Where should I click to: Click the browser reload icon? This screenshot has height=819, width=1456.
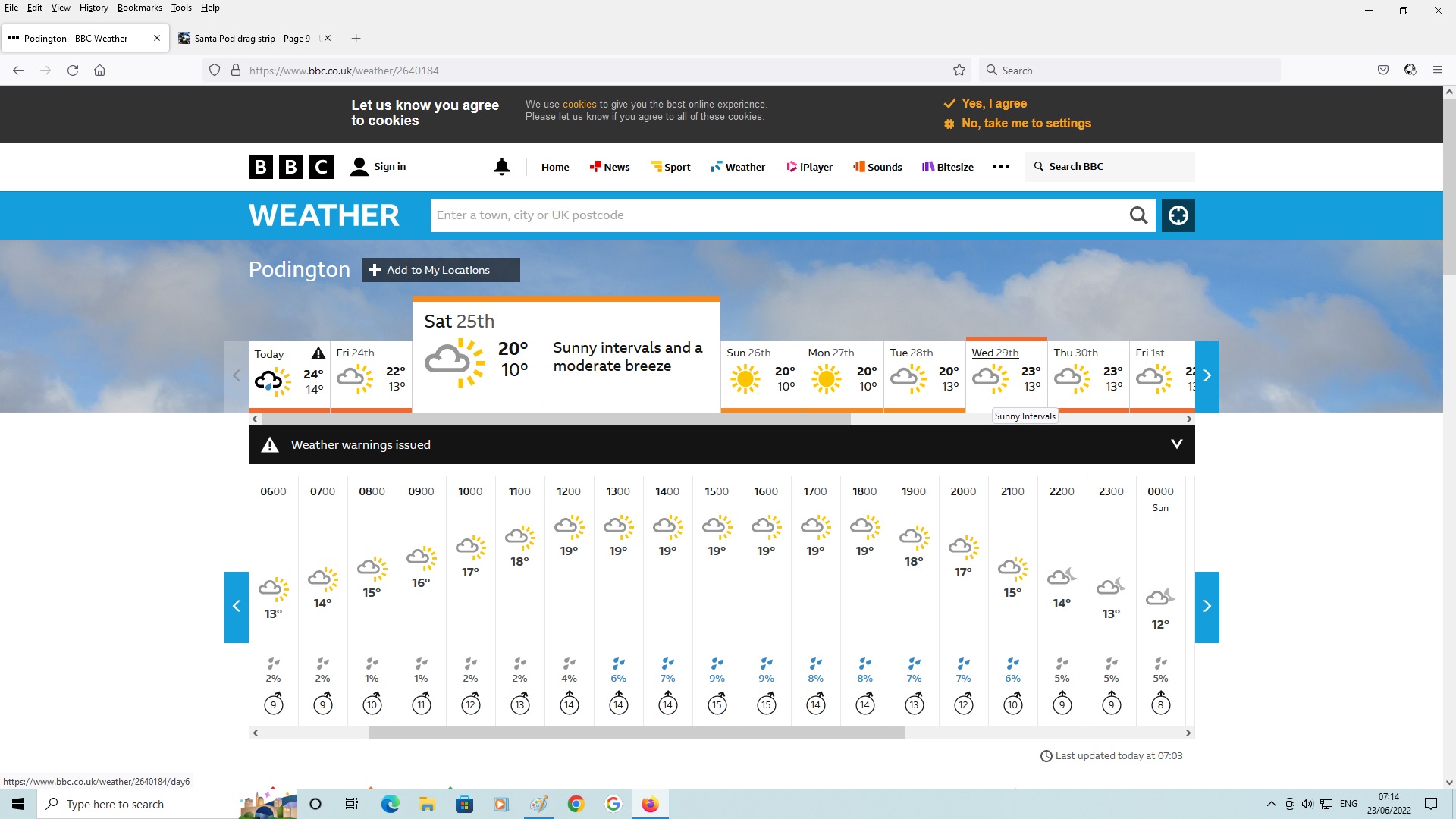click(x=73, y=71)
